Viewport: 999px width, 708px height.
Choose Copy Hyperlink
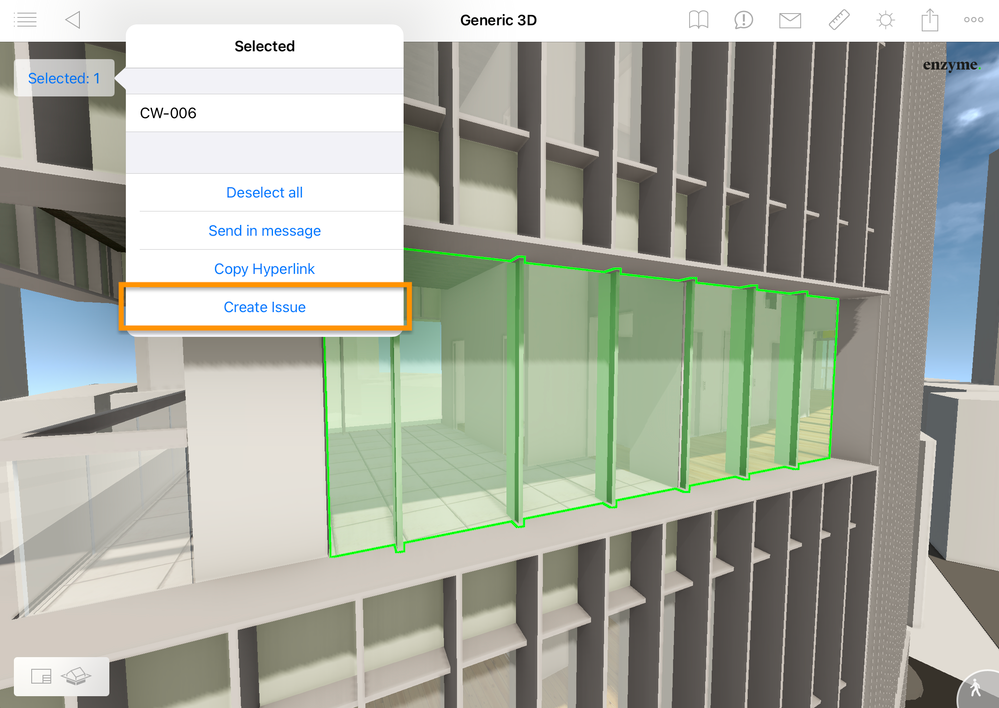pos(264,269)
